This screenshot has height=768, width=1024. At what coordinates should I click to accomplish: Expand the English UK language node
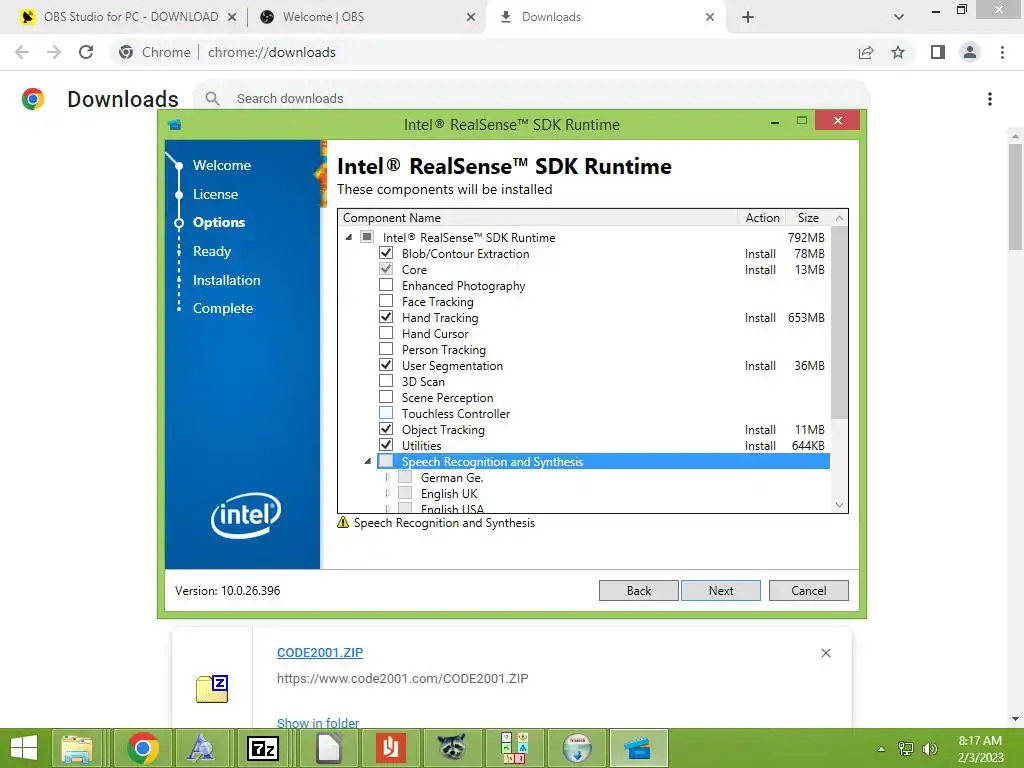click(388, 493)
